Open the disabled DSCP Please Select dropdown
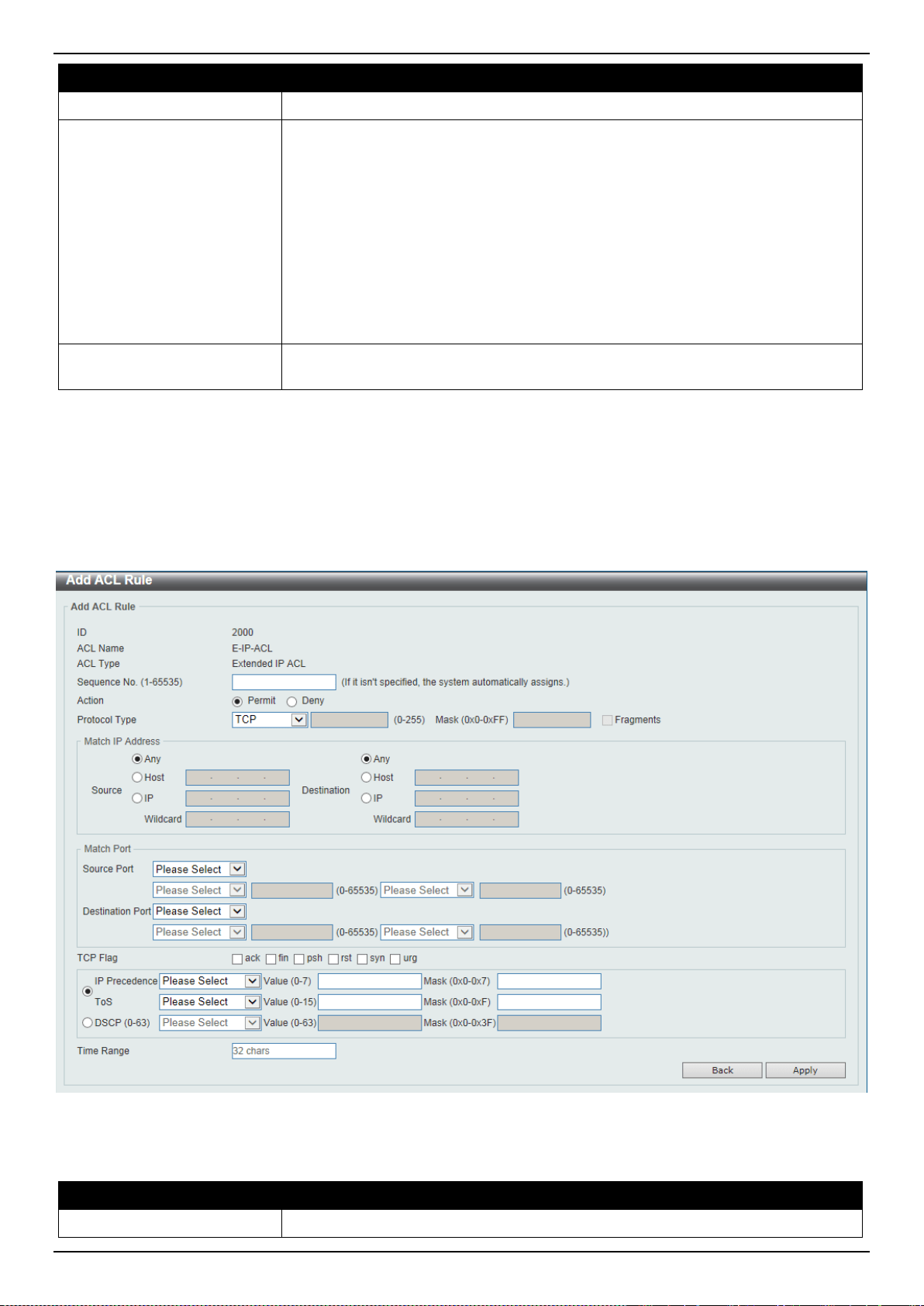This screenshot has width=924, height=1306. [210, 1023]
